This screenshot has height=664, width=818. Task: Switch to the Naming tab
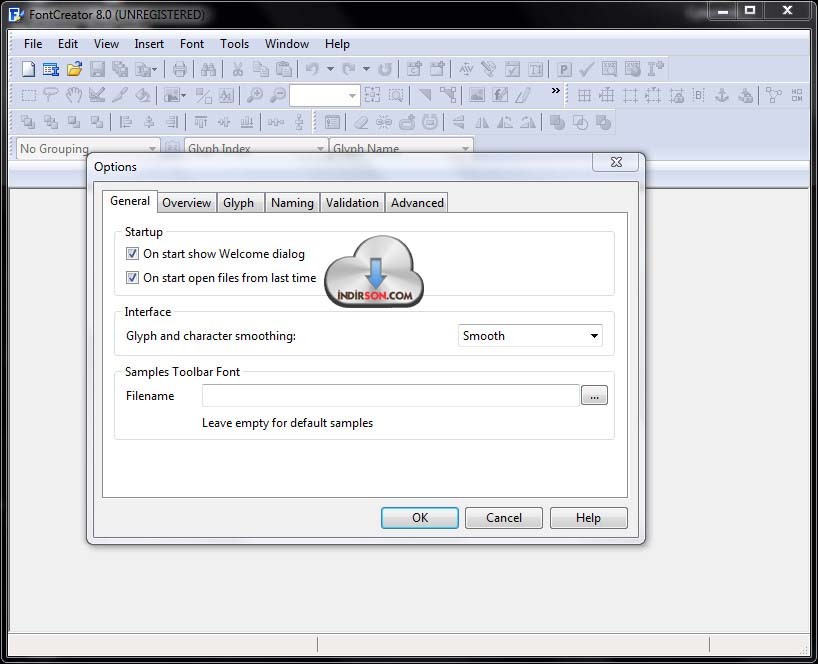(x=292, y=203)
